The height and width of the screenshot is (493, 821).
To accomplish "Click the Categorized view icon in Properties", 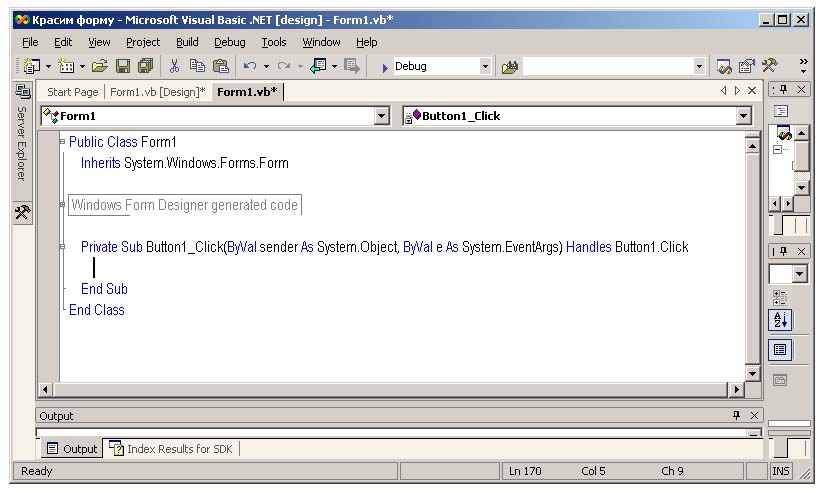I will pos(780,298).
